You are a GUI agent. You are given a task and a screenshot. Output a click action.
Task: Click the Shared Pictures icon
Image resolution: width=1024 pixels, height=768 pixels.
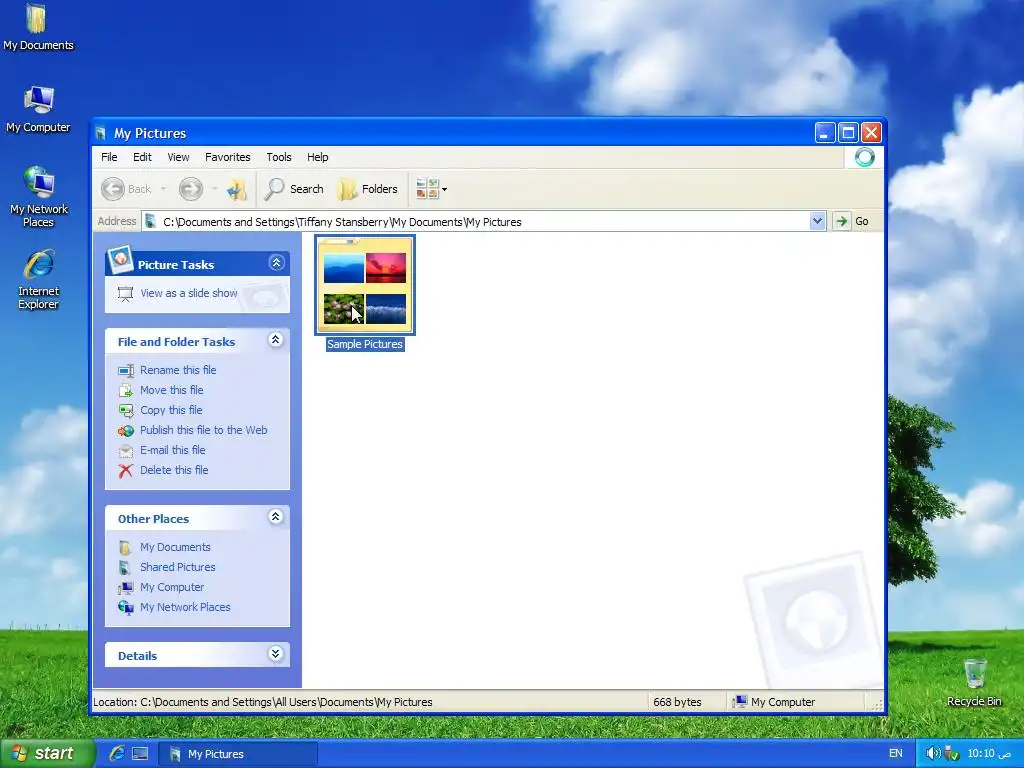click(x=125, y=568)
